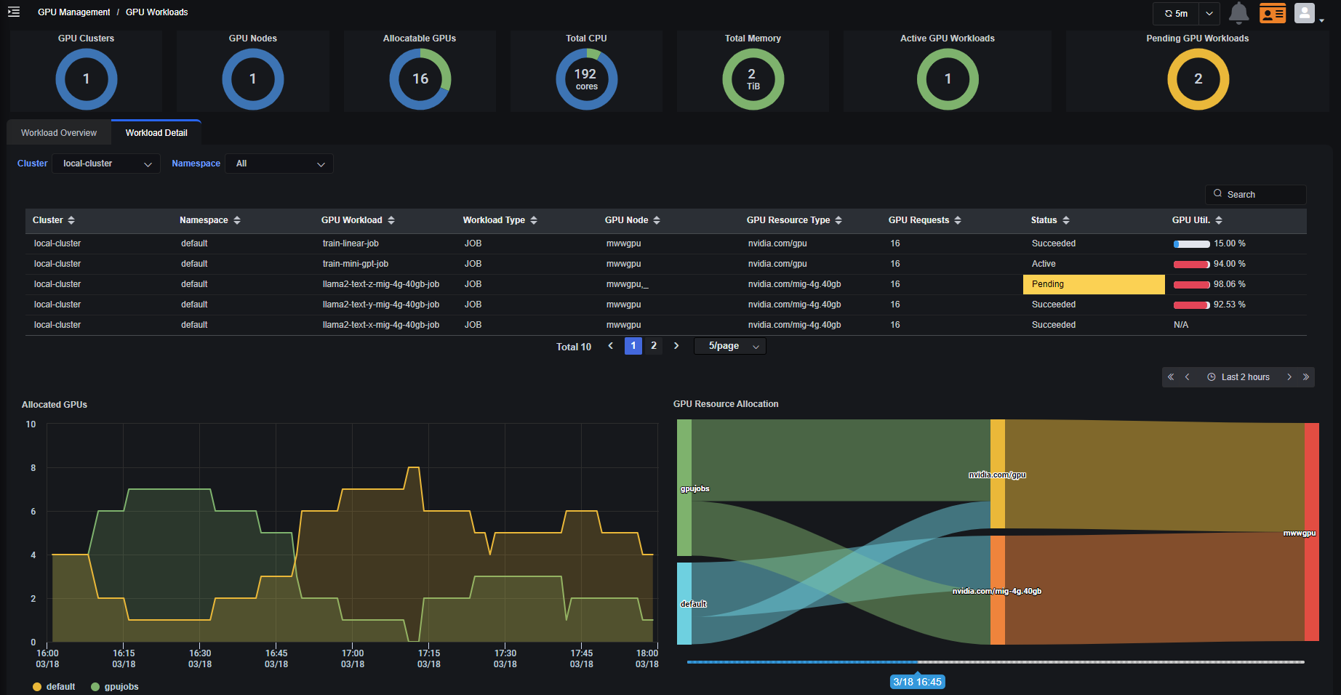
Task: Click the llama2-text-x-mig-4g-40gb-job workload
Action: click(x=380, y=325)
